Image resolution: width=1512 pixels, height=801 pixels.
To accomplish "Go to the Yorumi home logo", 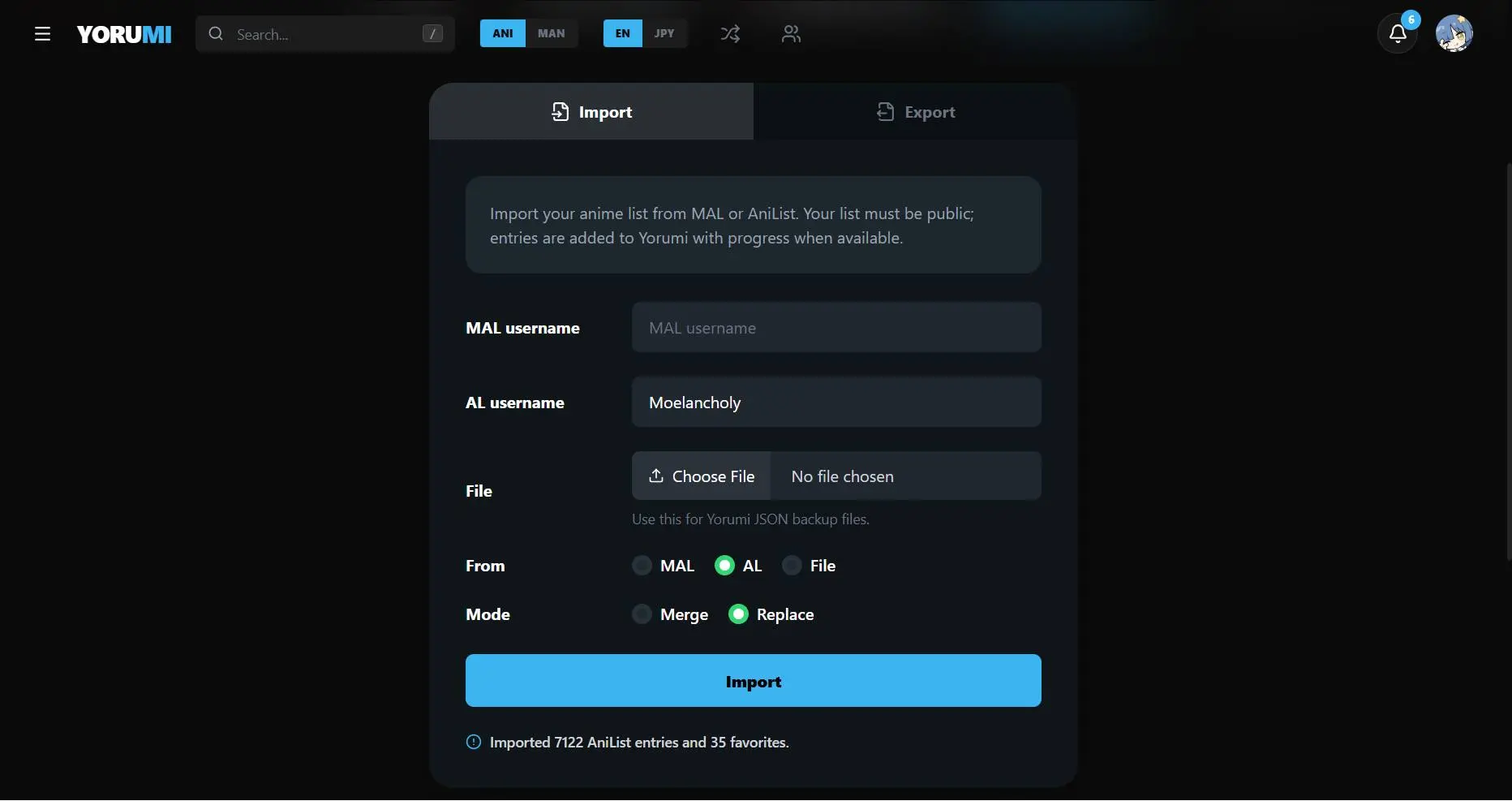I will click(x=124, y=34).
